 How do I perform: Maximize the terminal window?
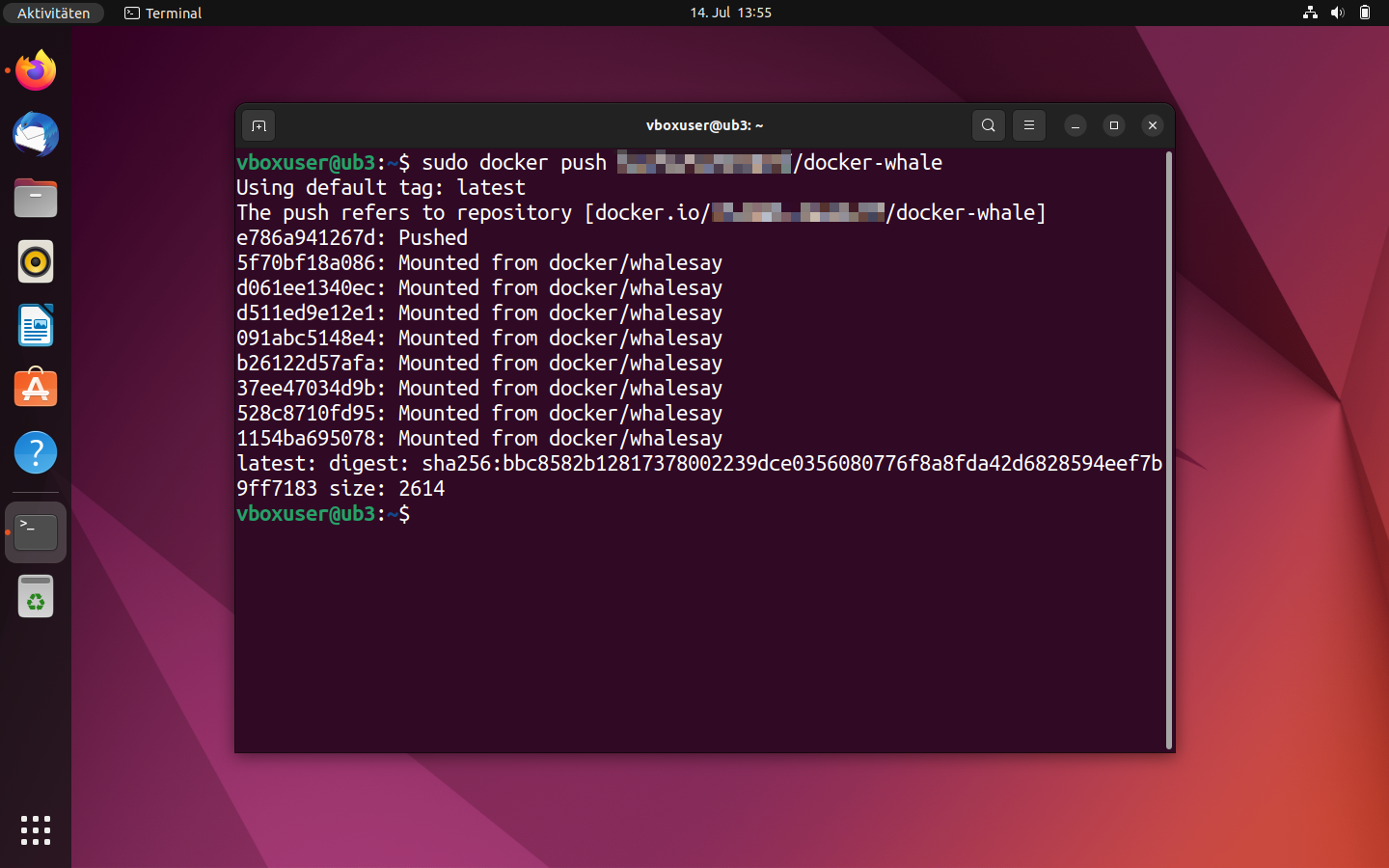point(1114,125)
